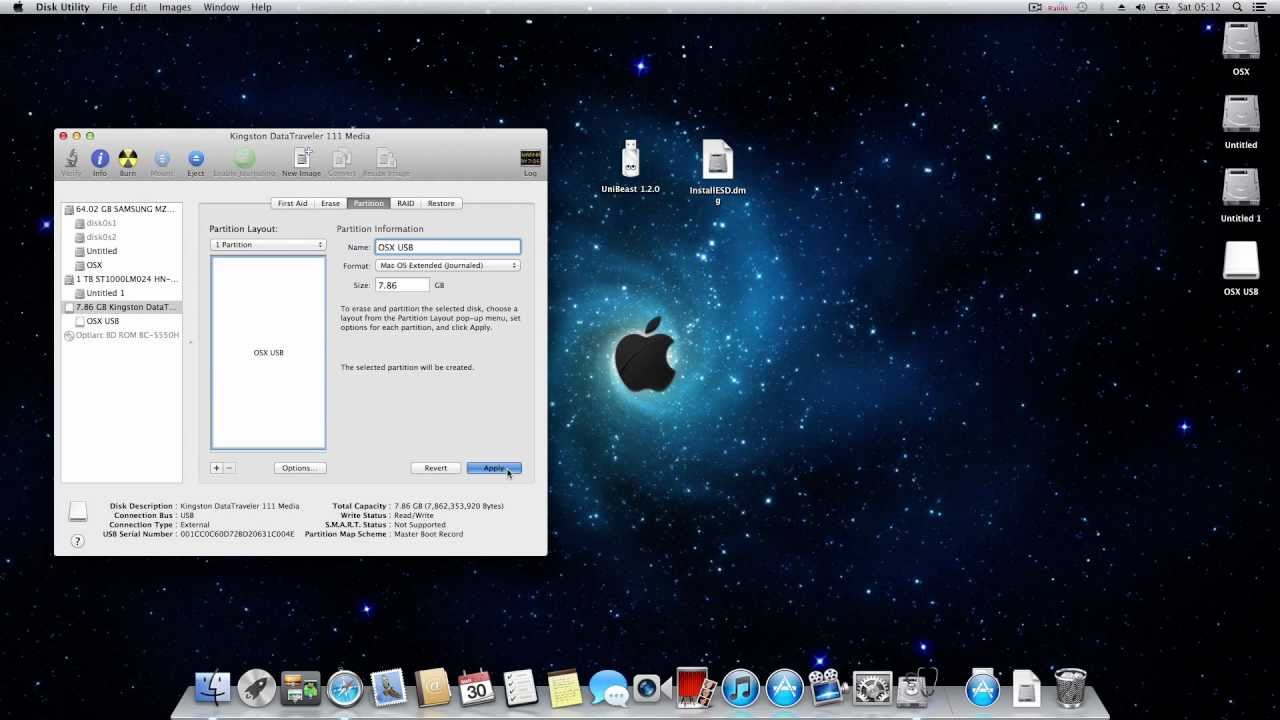Open Launchpad from the Dock
The image size is (1280, 720).
pyautogui.click(x=257, y=688)
